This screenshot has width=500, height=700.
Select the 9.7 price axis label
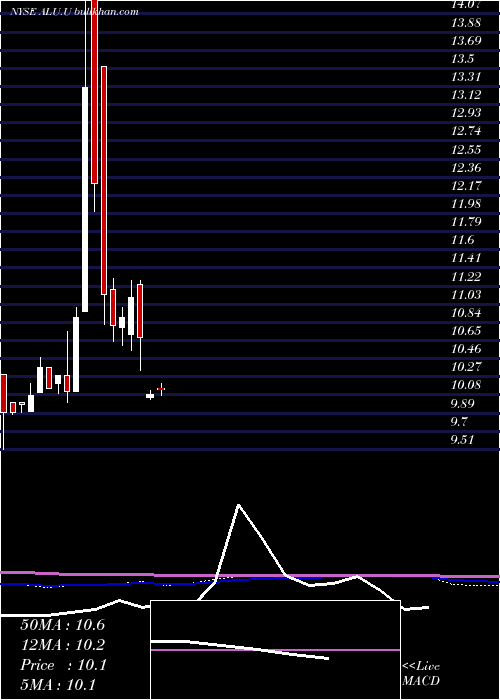[459, 422]
